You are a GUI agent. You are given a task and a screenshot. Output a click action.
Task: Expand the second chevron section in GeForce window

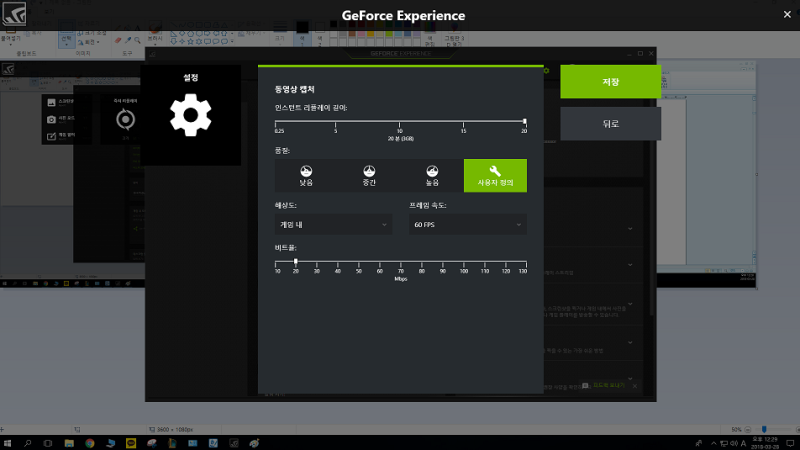[630, 264]
